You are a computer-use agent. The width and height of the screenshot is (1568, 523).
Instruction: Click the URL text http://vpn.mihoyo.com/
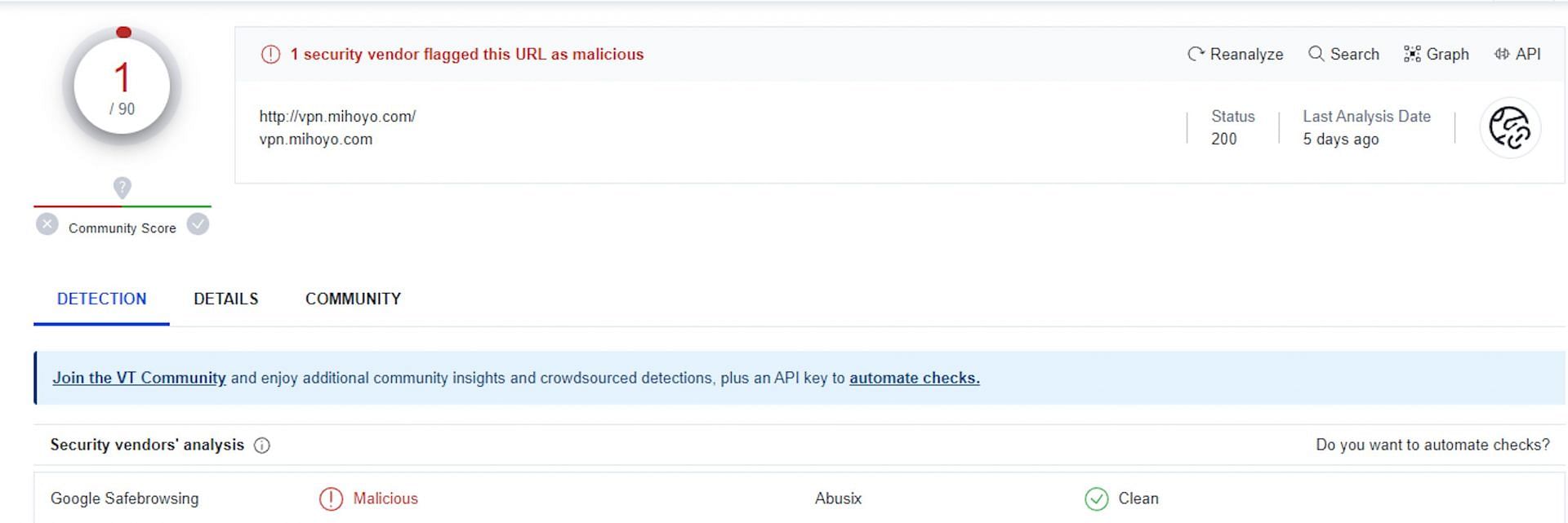(337, 116)
